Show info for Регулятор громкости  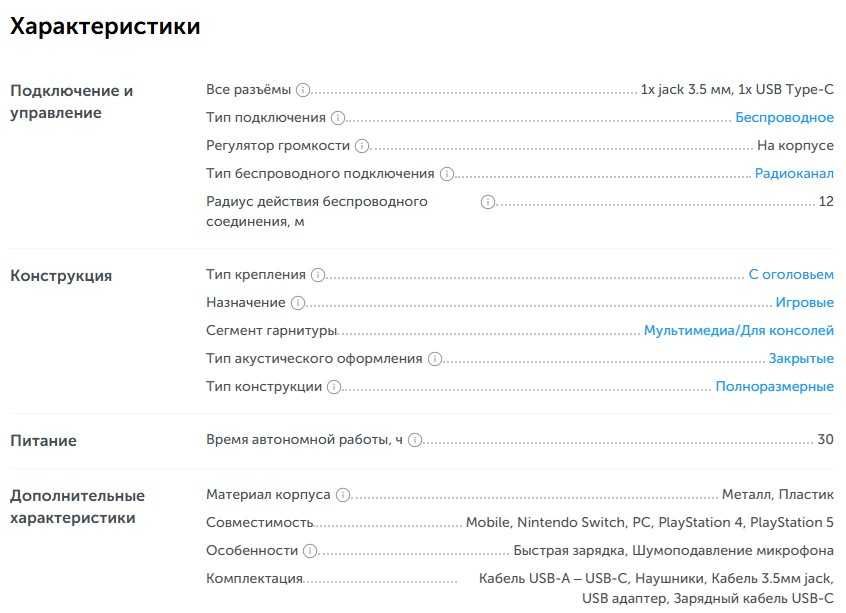pos(363,146)
